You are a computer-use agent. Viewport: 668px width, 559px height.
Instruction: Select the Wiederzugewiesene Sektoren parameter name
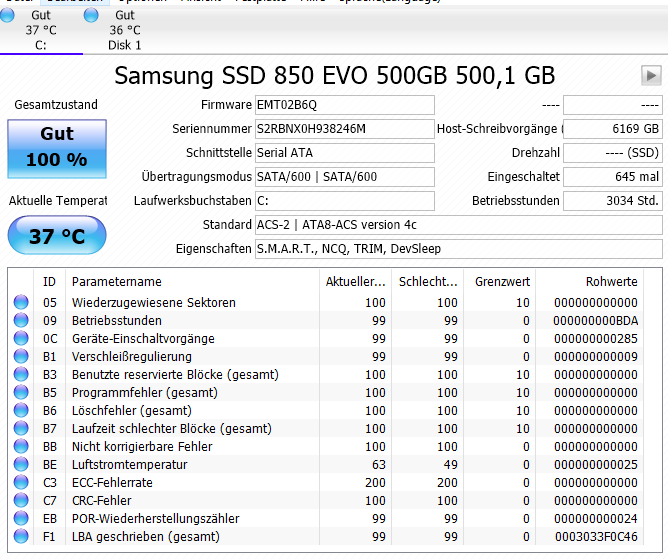click(154, 303)
